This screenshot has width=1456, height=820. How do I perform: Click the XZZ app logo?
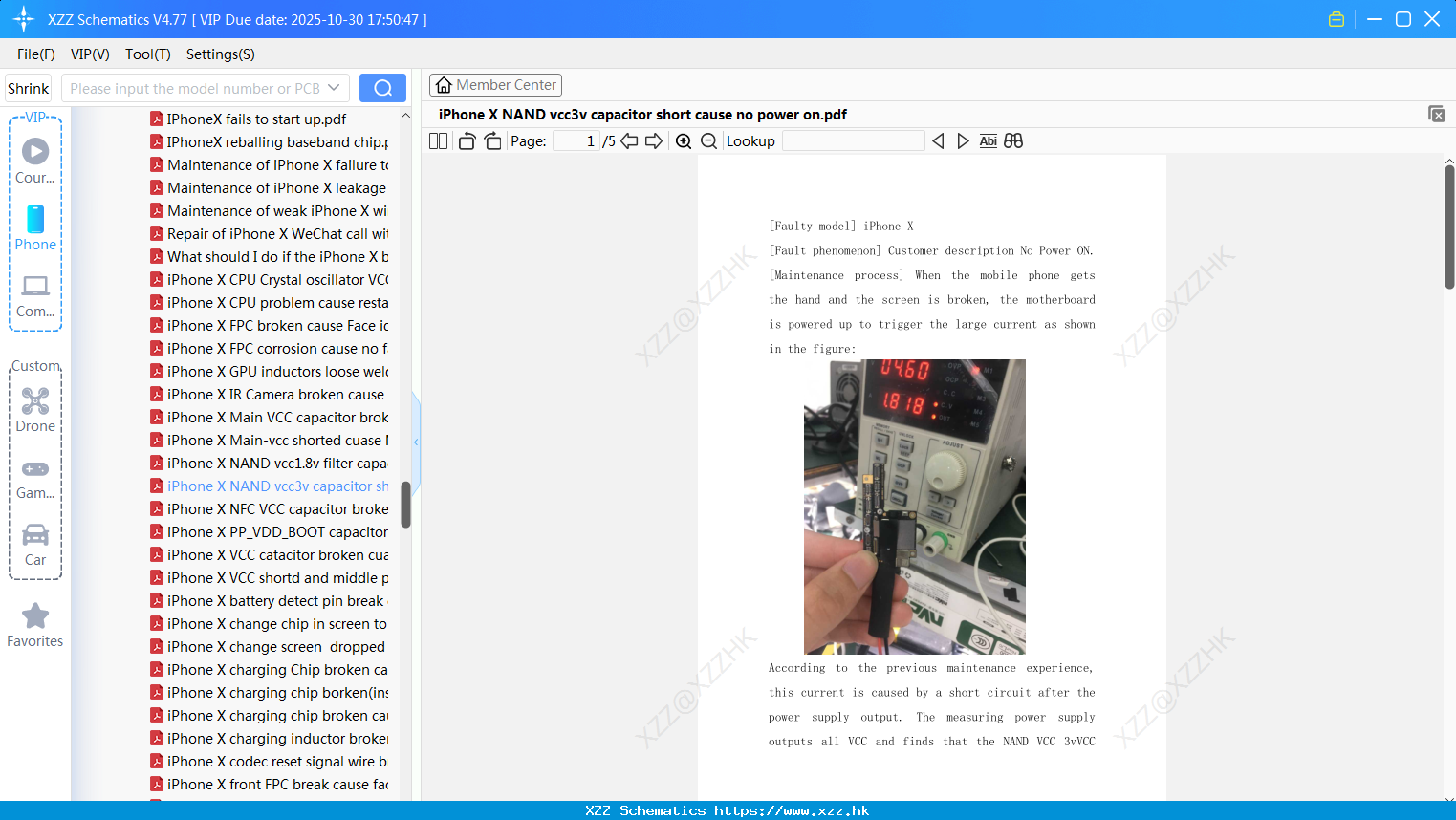click(24, 19)
